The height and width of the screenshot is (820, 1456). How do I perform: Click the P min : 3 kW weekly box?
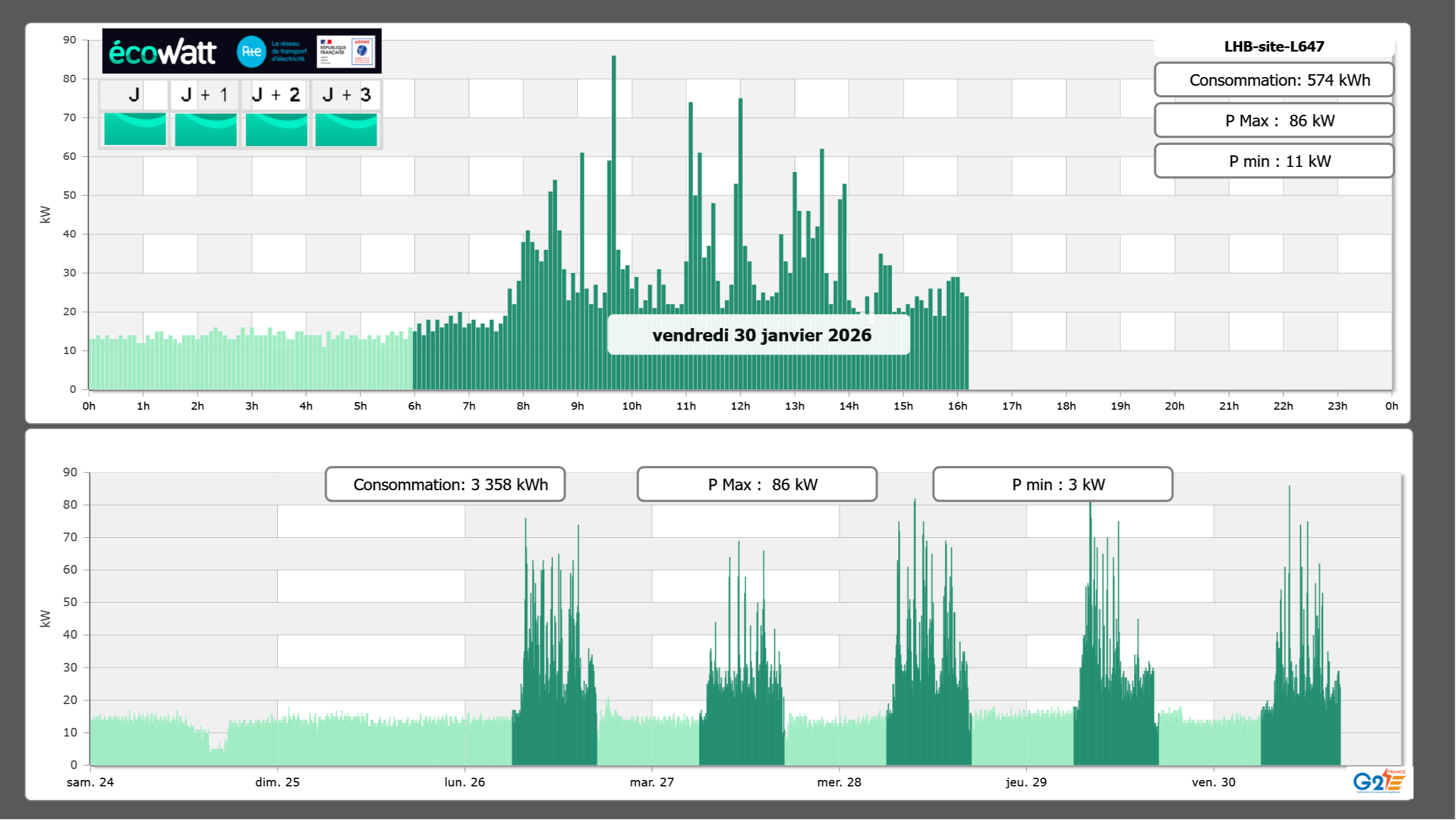(x=1052, y=484)
